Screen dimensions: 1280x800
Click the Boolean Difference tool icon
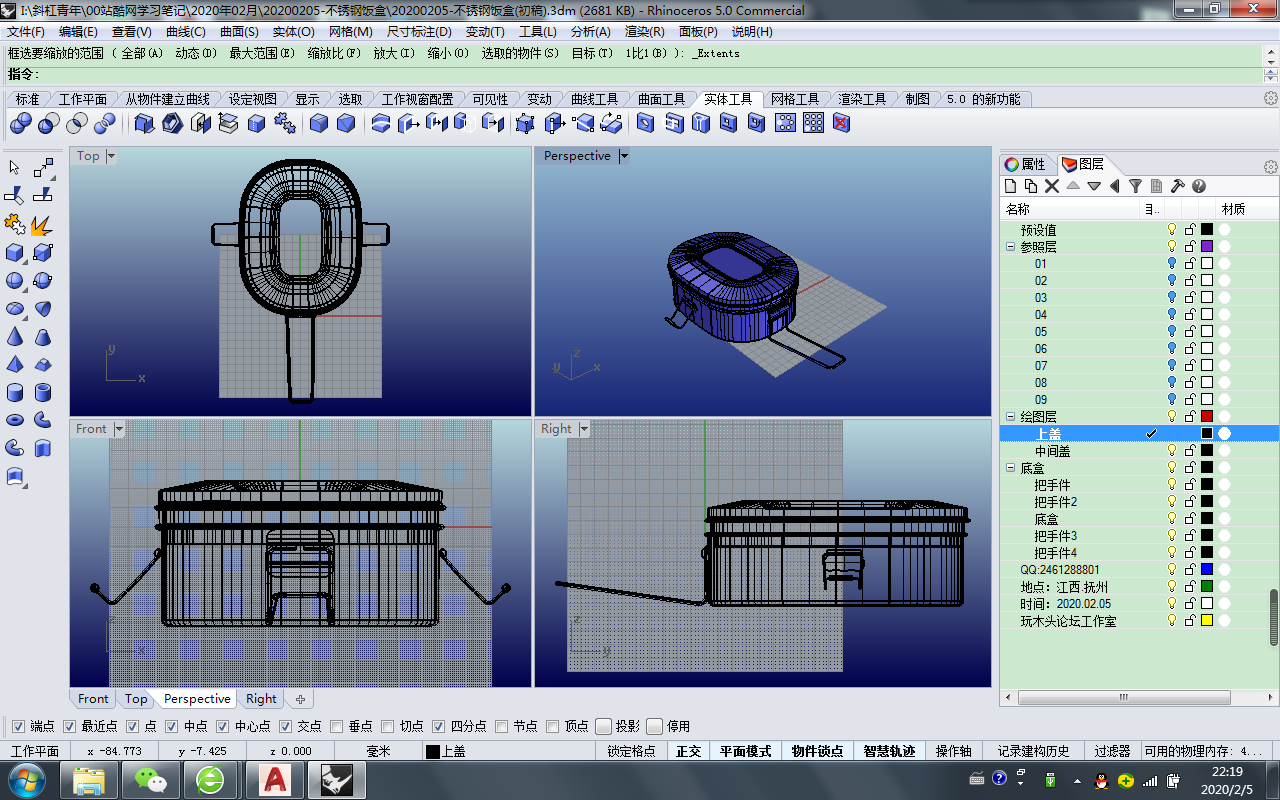click(49, 123)
